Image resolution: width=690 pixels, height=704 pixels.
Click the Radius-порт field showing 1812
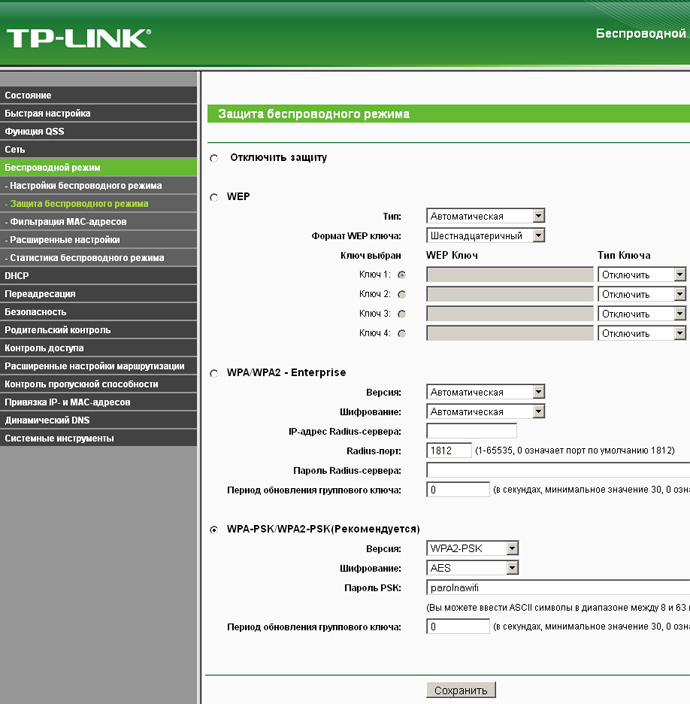click(x=448, y=450)
